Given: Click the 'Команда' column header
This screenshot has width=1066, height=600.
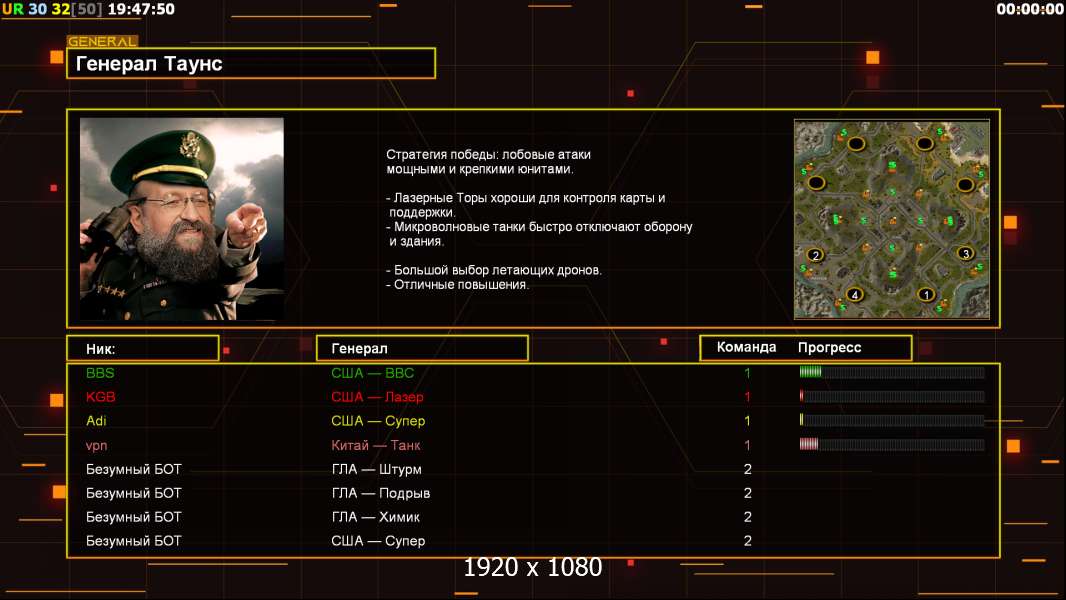Looking at the screenshot, I should click(746, 347).
